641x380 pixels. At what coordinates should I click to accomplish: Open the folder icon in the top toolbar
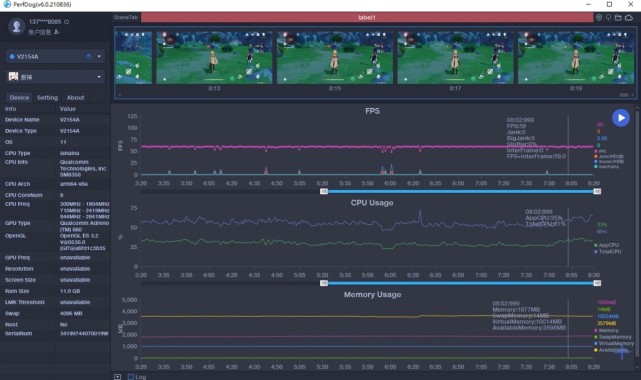pos(618,17)
